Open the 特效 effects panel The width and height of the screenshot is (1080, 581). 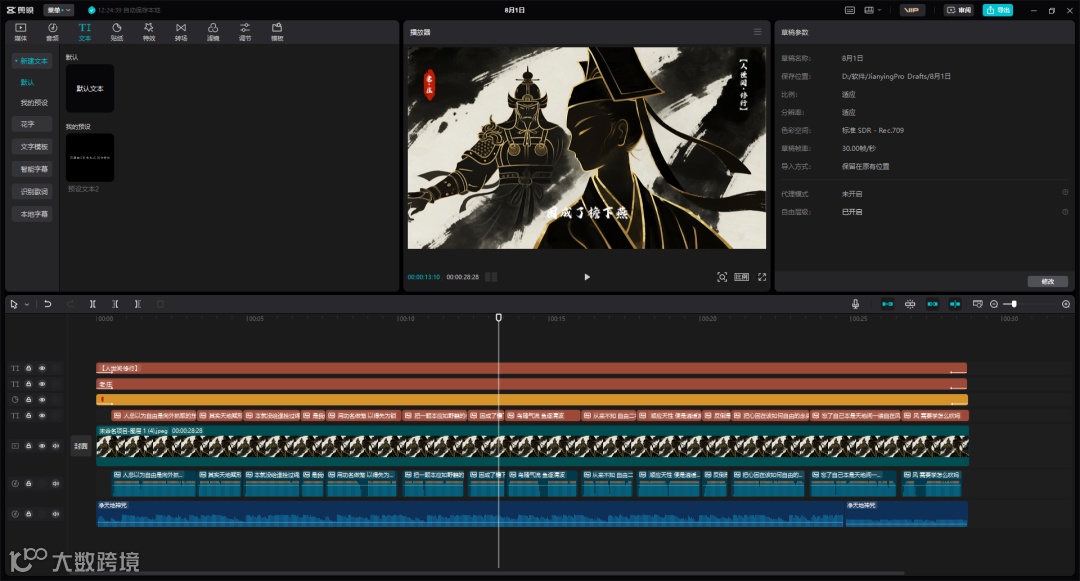pyautogui.click(x=148, y=31)
